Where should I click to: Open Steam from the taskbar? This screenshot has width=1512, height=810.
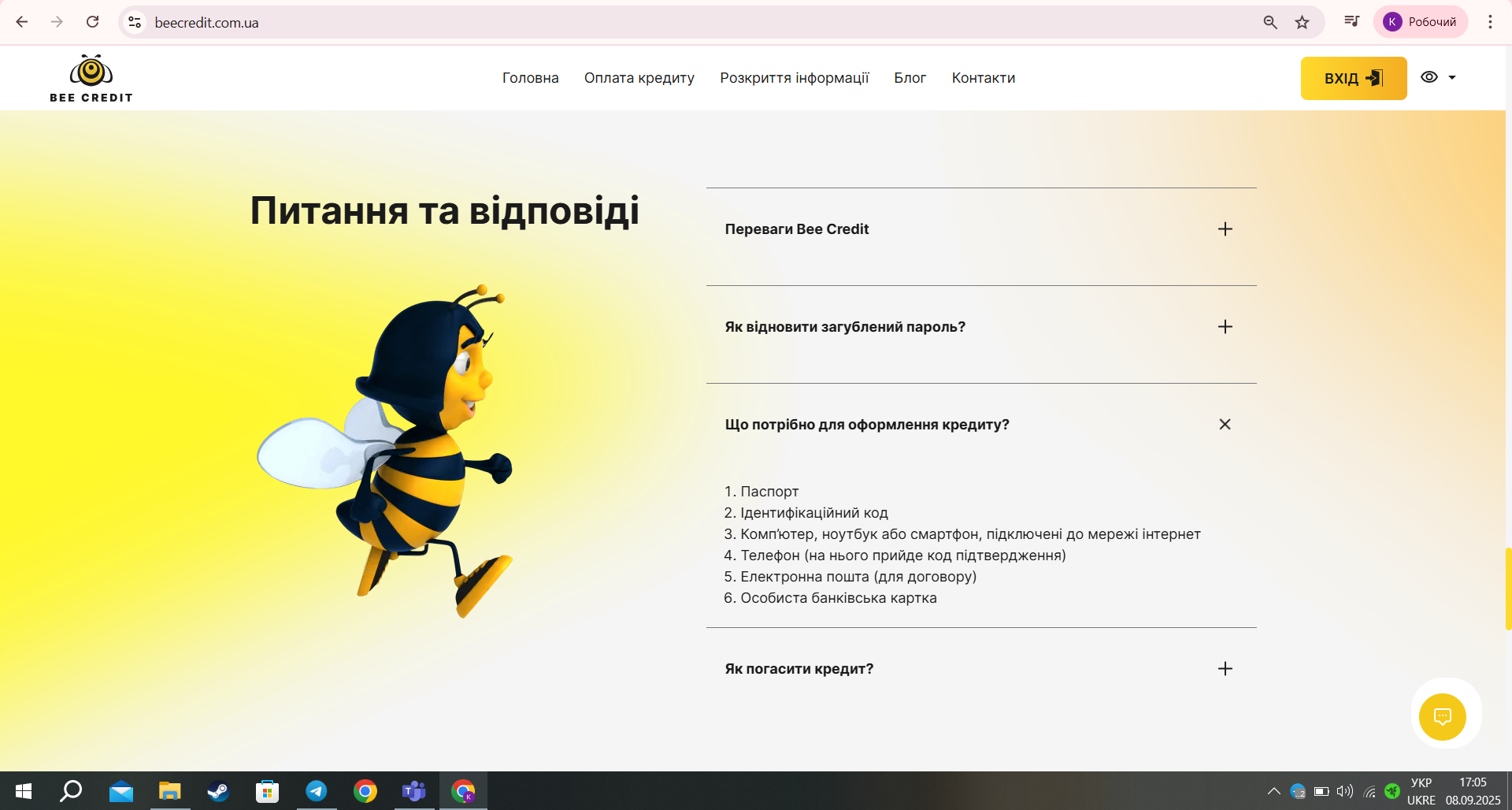point(218,791)
